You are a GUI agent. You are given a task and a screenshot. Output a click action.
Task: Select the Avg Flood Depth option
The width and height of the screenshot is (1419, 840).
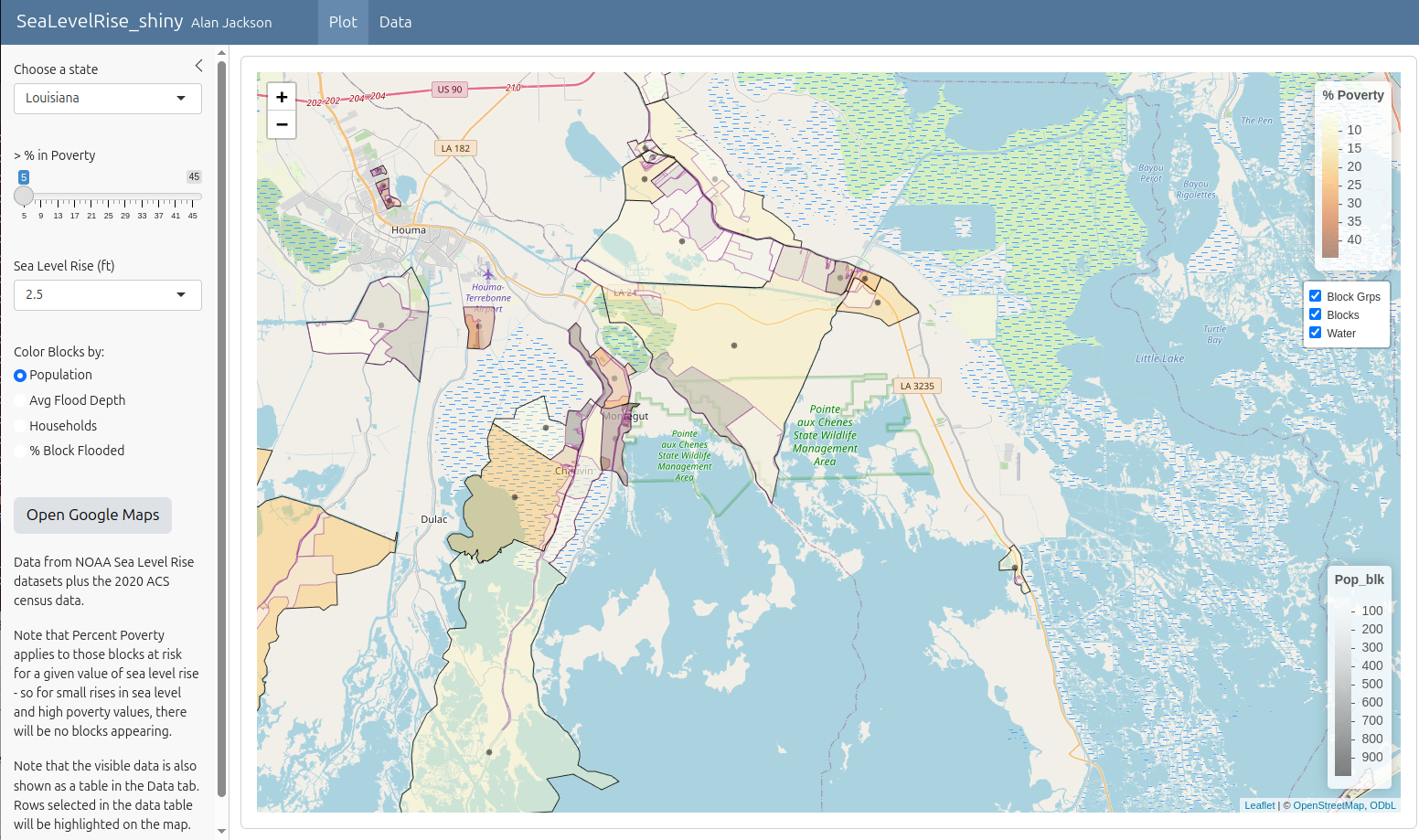(20, 400)
